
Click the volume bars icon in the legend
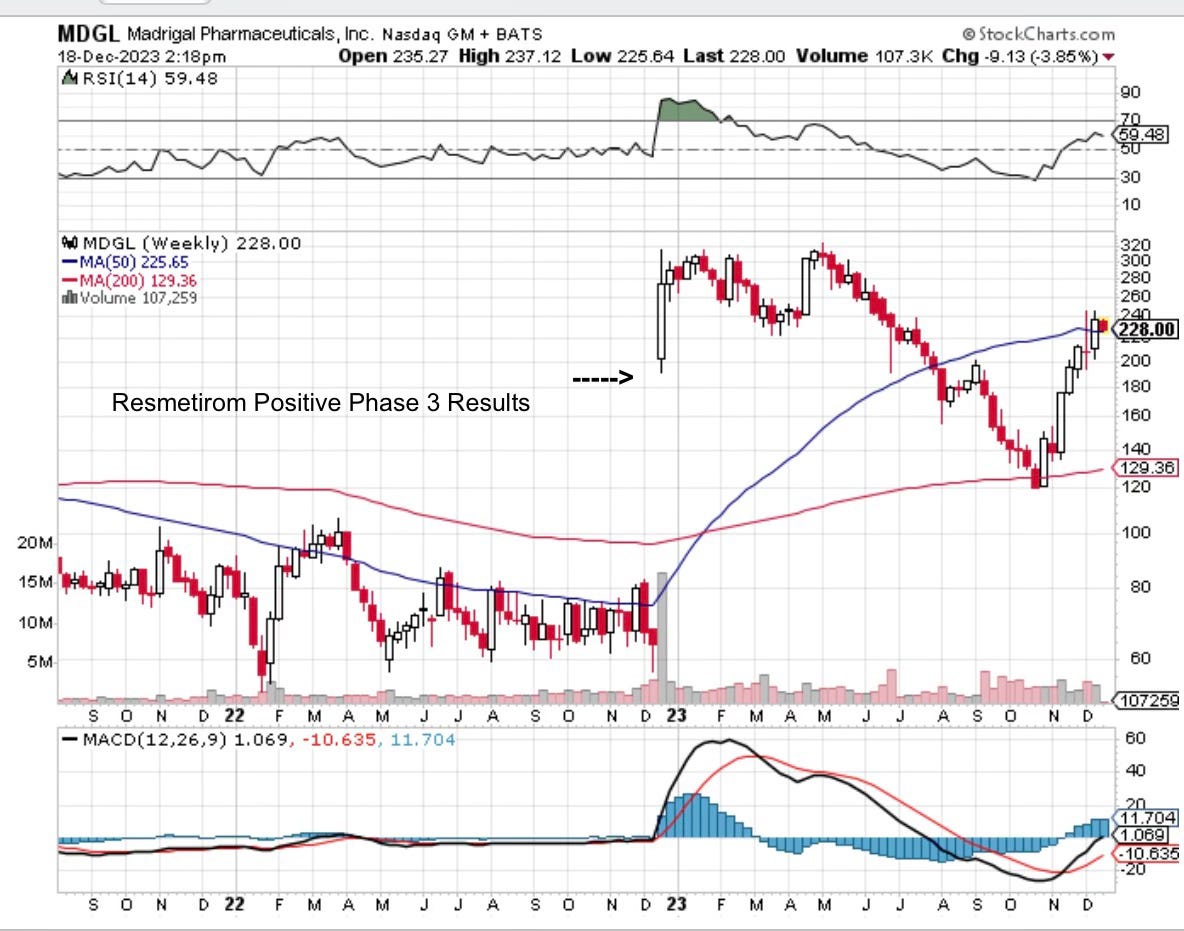coord(69,297)
